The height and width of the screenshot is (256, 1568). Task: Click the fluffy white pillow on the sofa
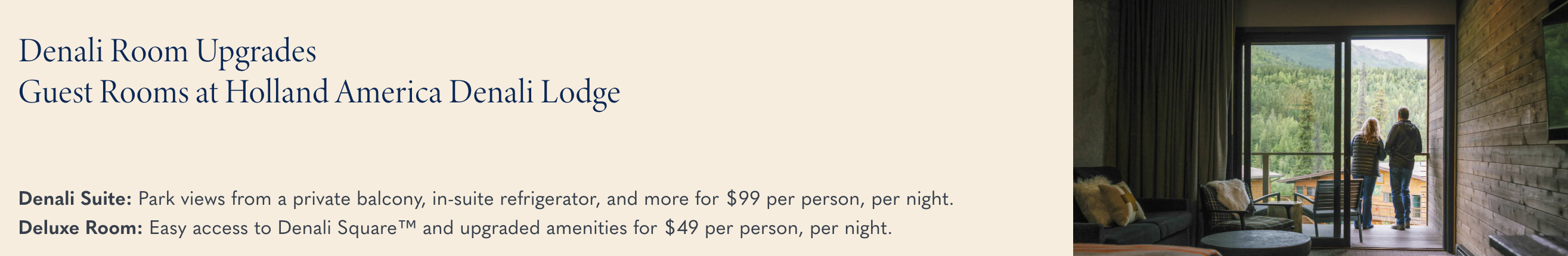coord(1096,199)
